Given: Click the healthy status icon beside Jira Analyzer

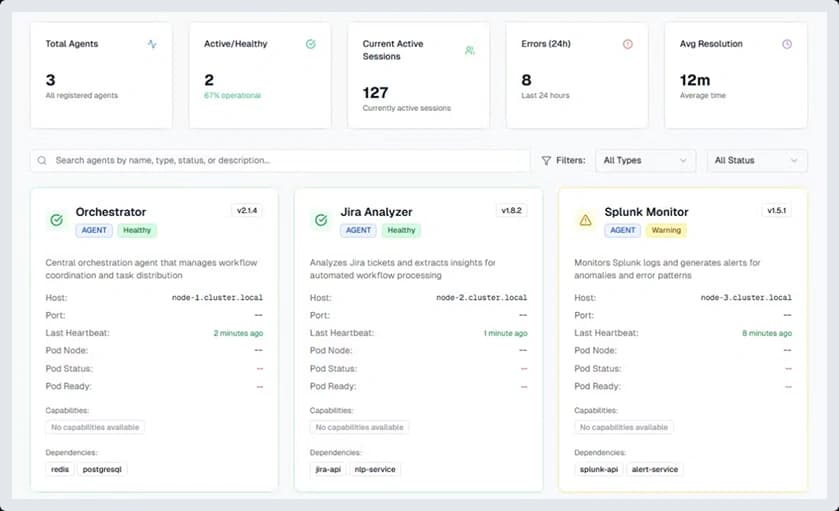Looking at the screenshot, I should pos(321,220).
